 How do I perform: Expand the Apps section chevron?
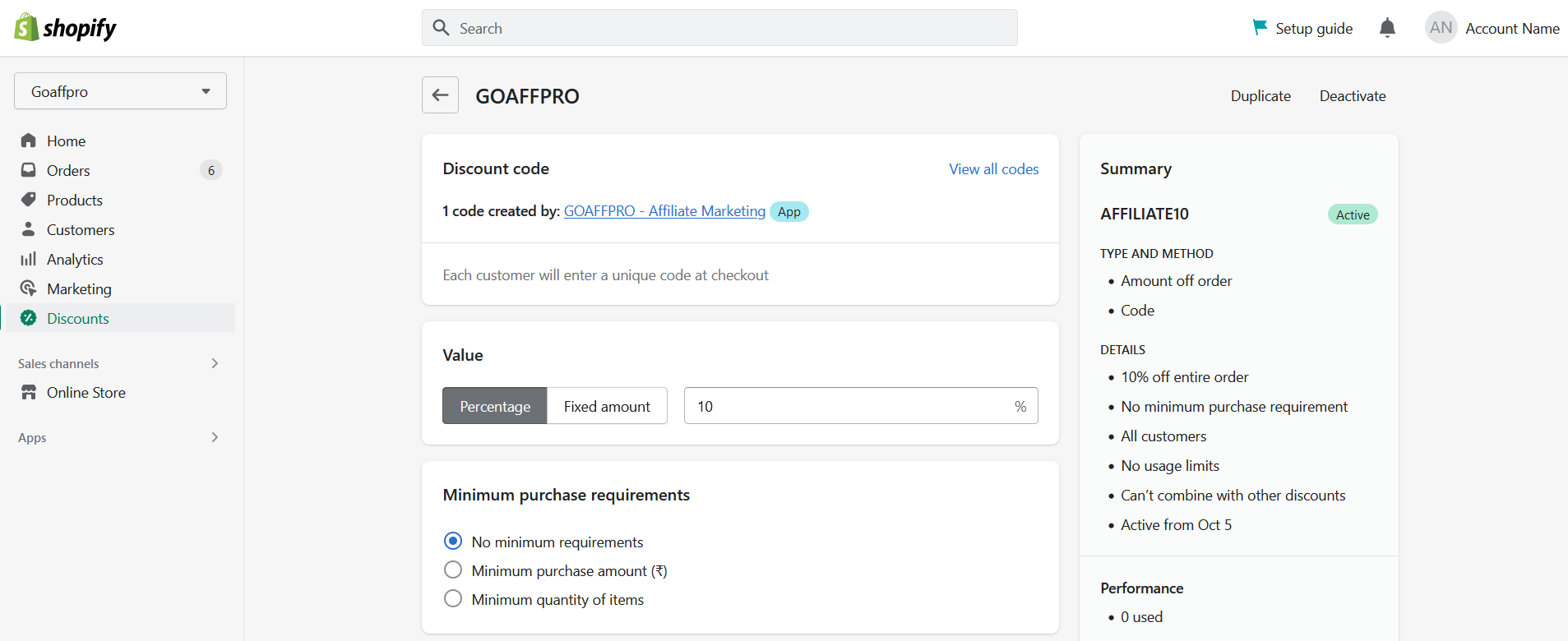pyautogui.click(x=215, y=437)
